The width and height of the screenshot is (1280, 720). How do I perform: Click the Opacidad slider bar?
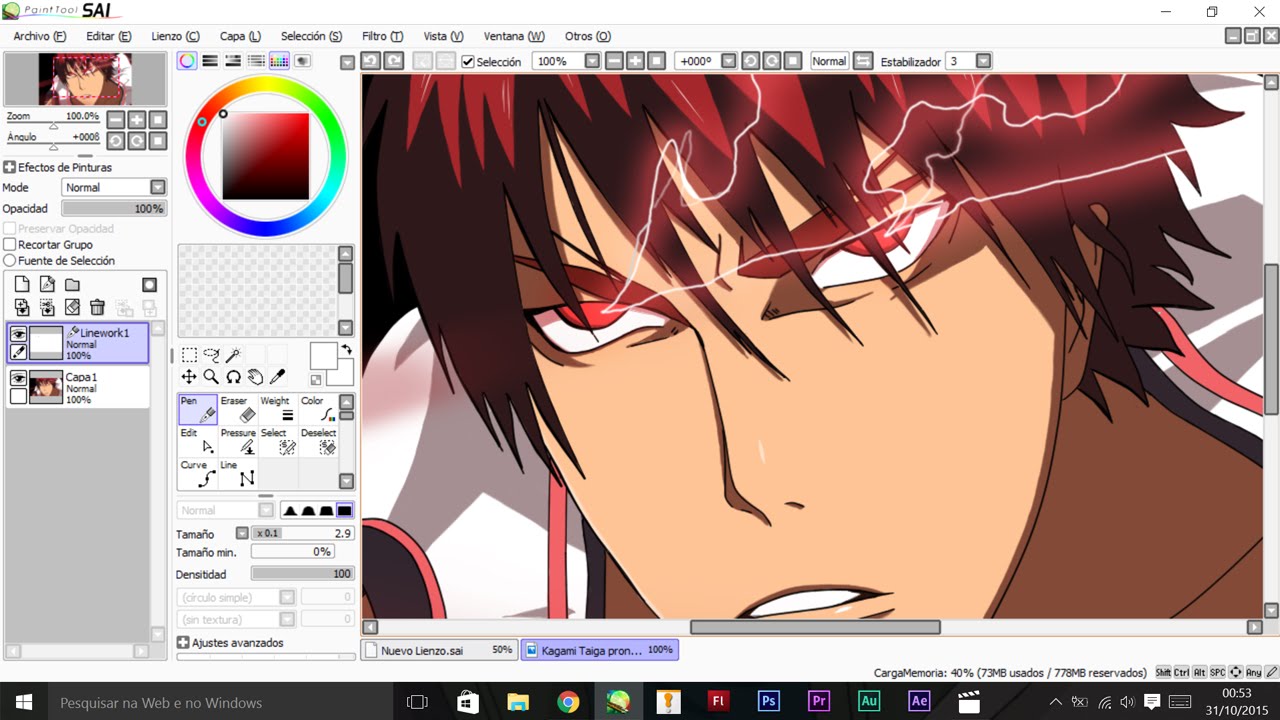pyautogui.click(x=113, y=209)
